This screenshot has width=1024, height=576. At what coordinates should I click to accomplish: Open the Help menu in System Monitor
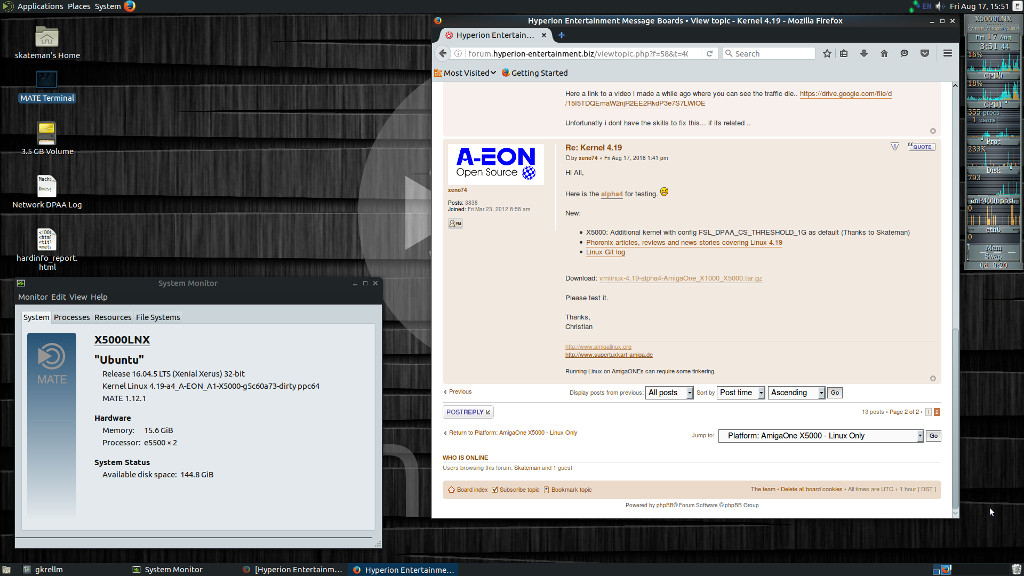click(99, 297)
